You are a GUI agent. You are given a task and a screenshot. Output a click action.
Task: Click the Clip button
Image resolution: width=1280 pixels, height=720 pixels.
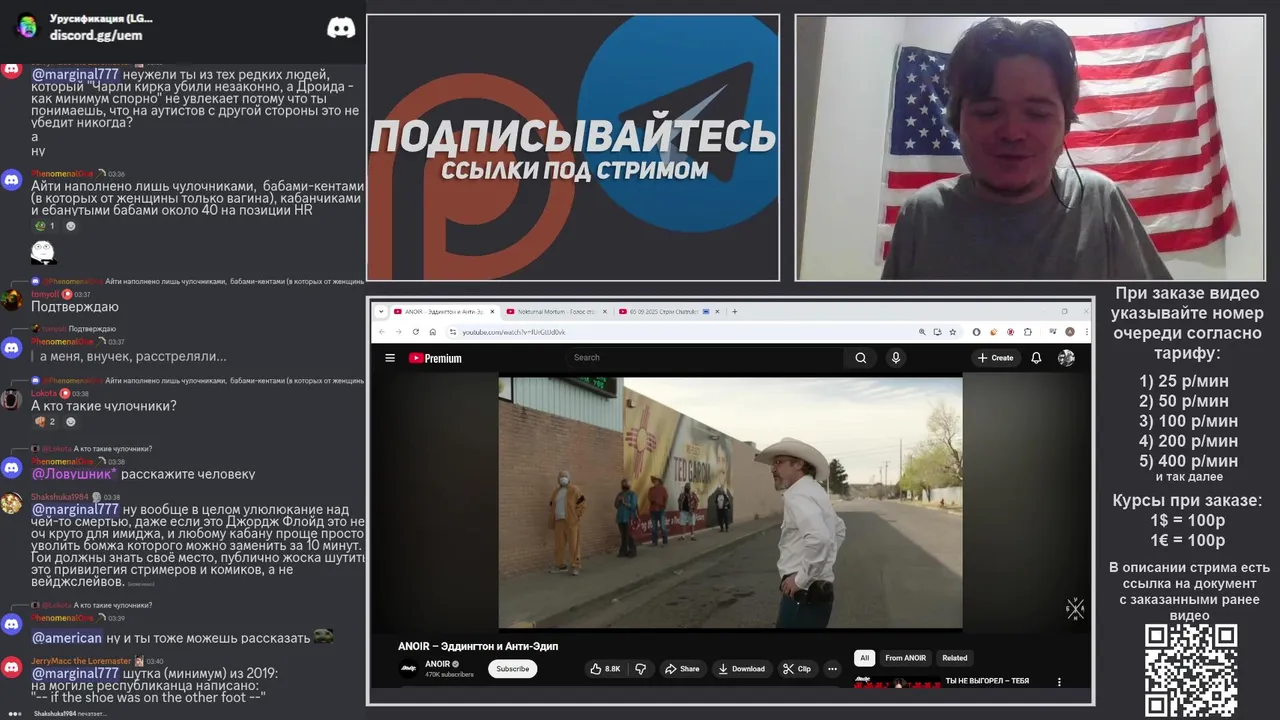point(797,669)
